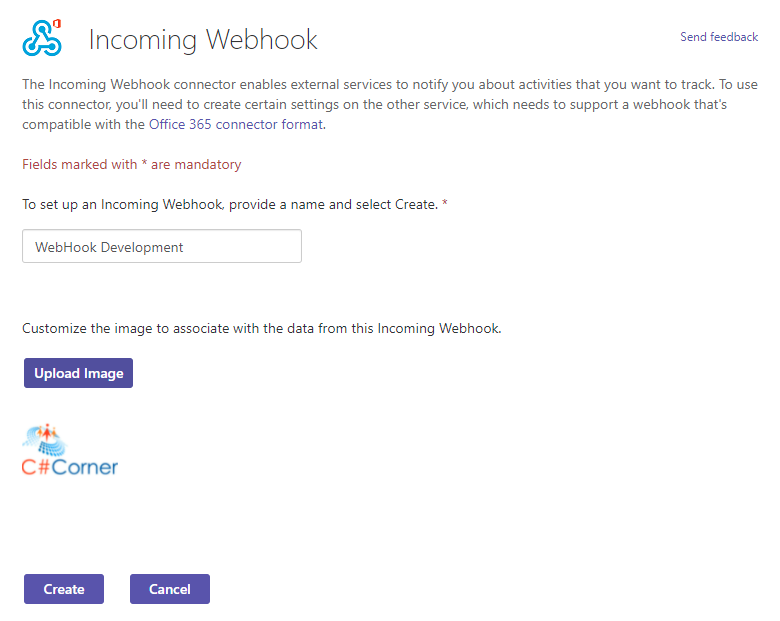Click the Cancel button

pos(170,589)
